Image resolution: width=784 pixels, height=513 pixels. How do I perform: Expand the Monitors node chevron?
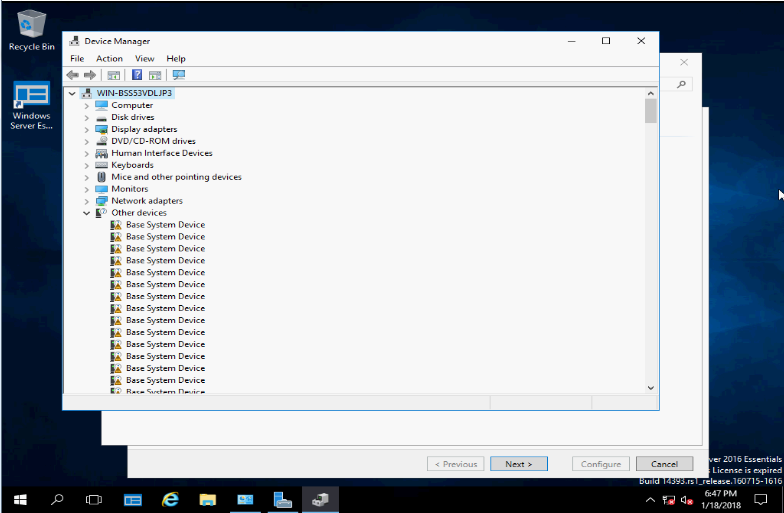tap(86, 190)
